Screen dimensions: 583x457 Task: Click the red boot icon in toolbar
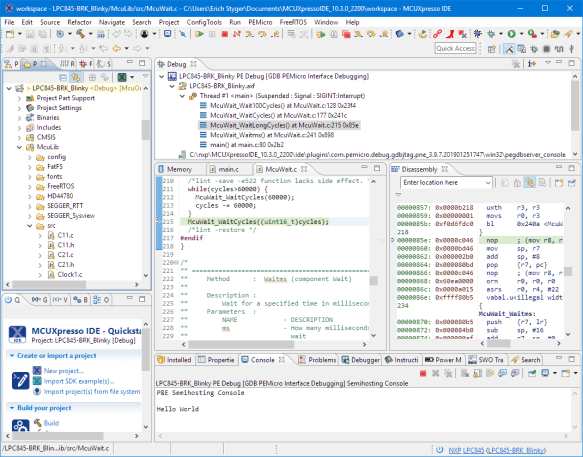(x=451, y=34)
